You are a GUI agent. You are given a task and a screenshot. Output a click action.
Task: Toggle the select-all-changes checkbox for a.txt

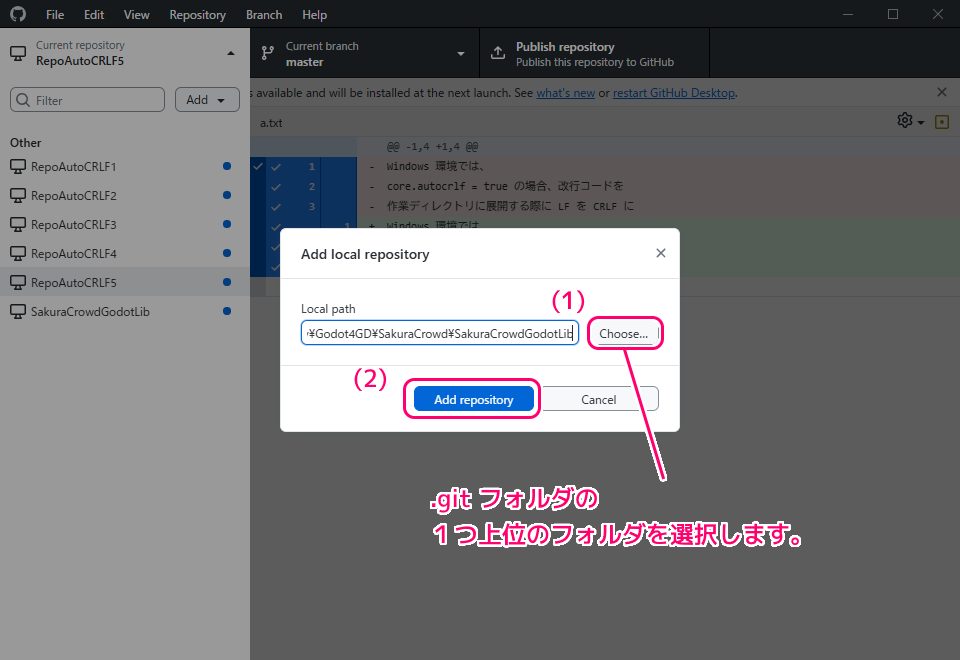tap(258, 166)
